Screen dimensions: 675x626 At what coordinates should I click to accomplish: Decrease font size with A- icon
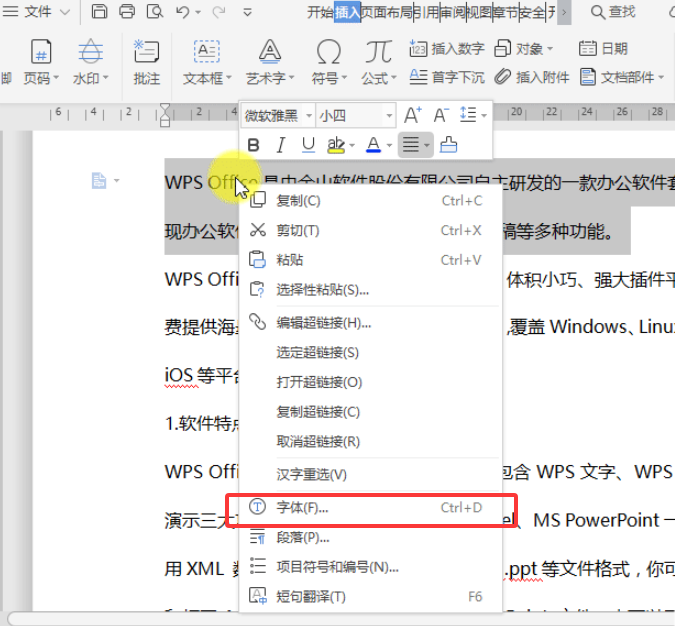pos(441,115)
